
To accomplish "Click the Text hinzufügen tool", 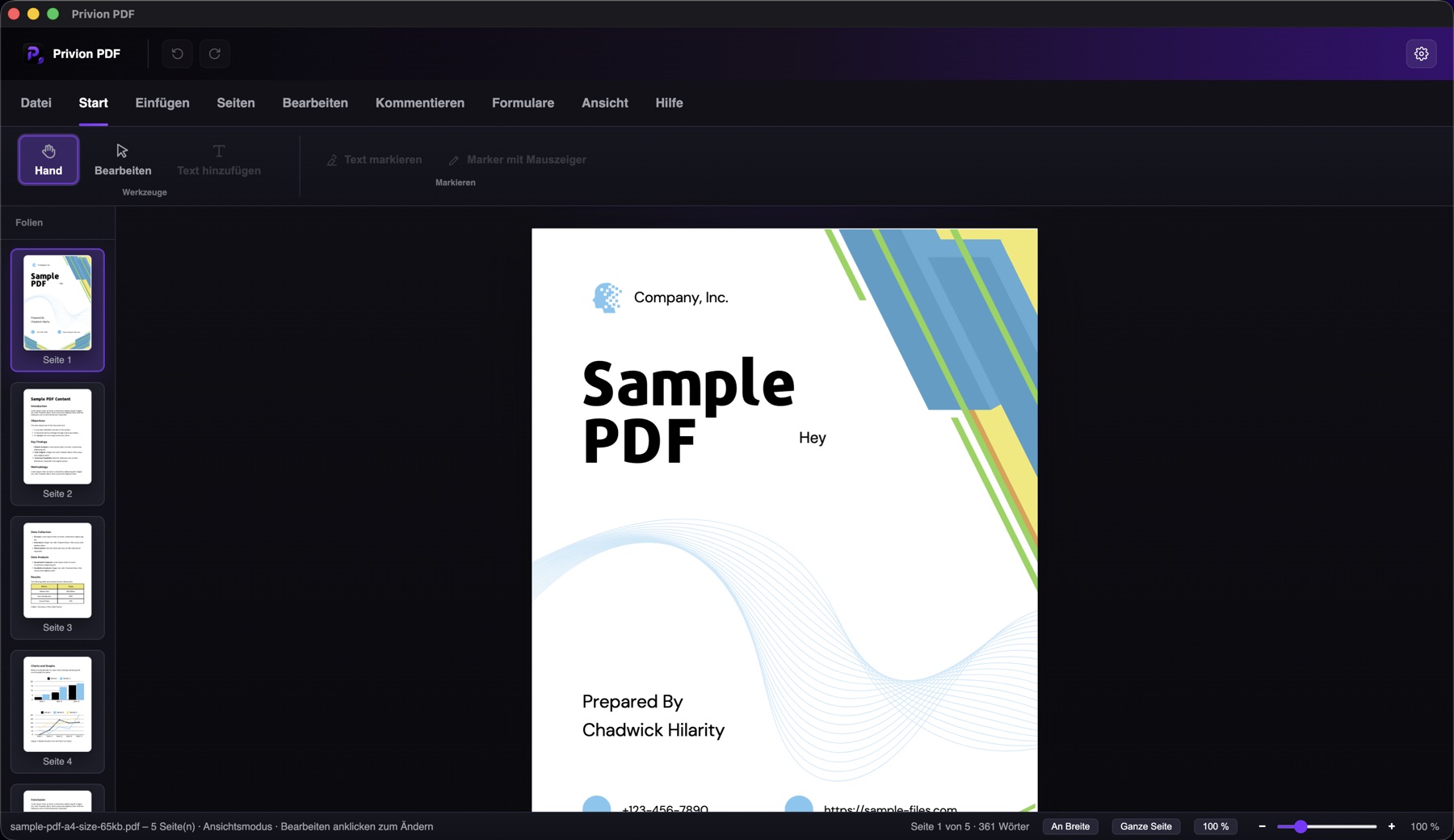I will click(x=219, y=160).
